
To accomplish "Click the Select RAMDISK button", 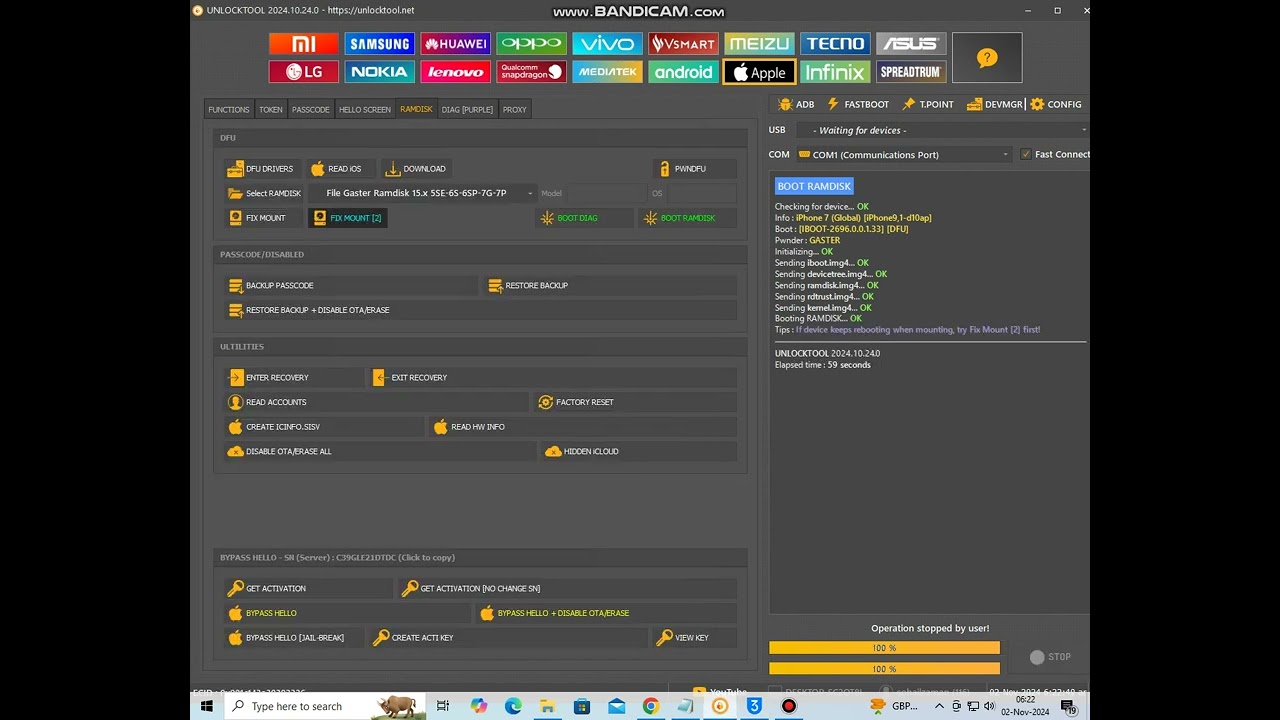I will [265, 193].
